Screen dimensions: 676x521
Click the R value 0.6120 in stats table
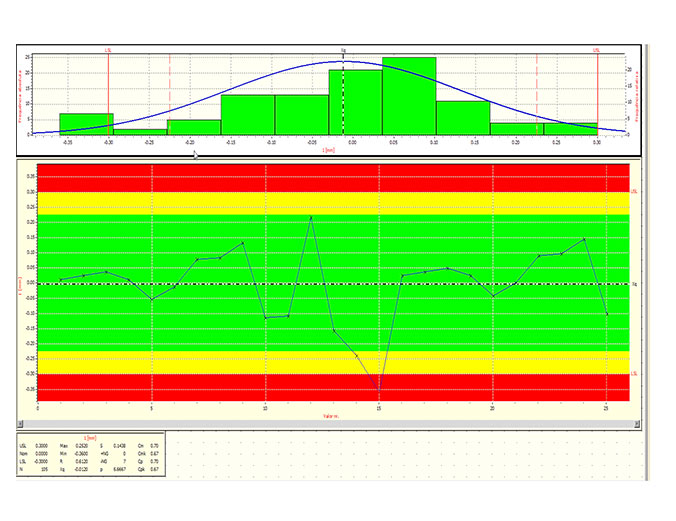(x=81, y=461)
